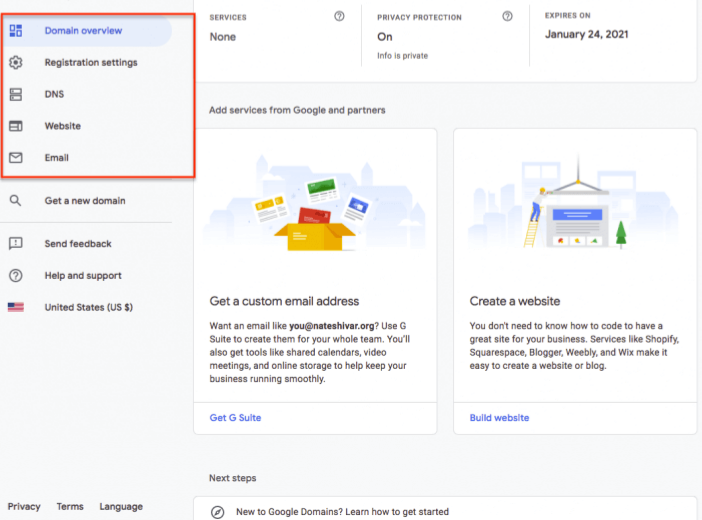The width and height of the screenshot is (702, 520).
Task: Open the Terms footer link
Action: [70, 507]
